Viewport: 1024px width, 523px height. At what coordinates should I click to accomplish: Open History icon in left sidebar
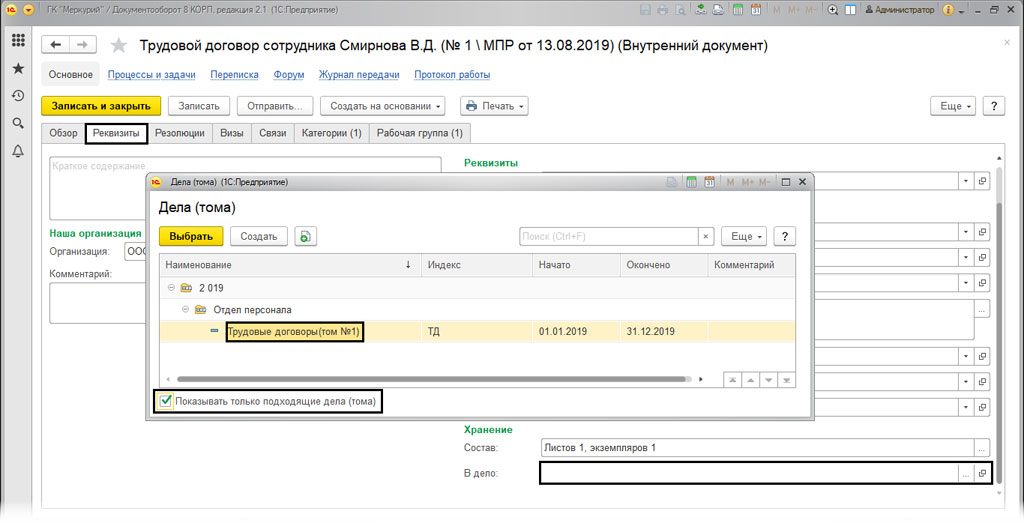(18, 96)
